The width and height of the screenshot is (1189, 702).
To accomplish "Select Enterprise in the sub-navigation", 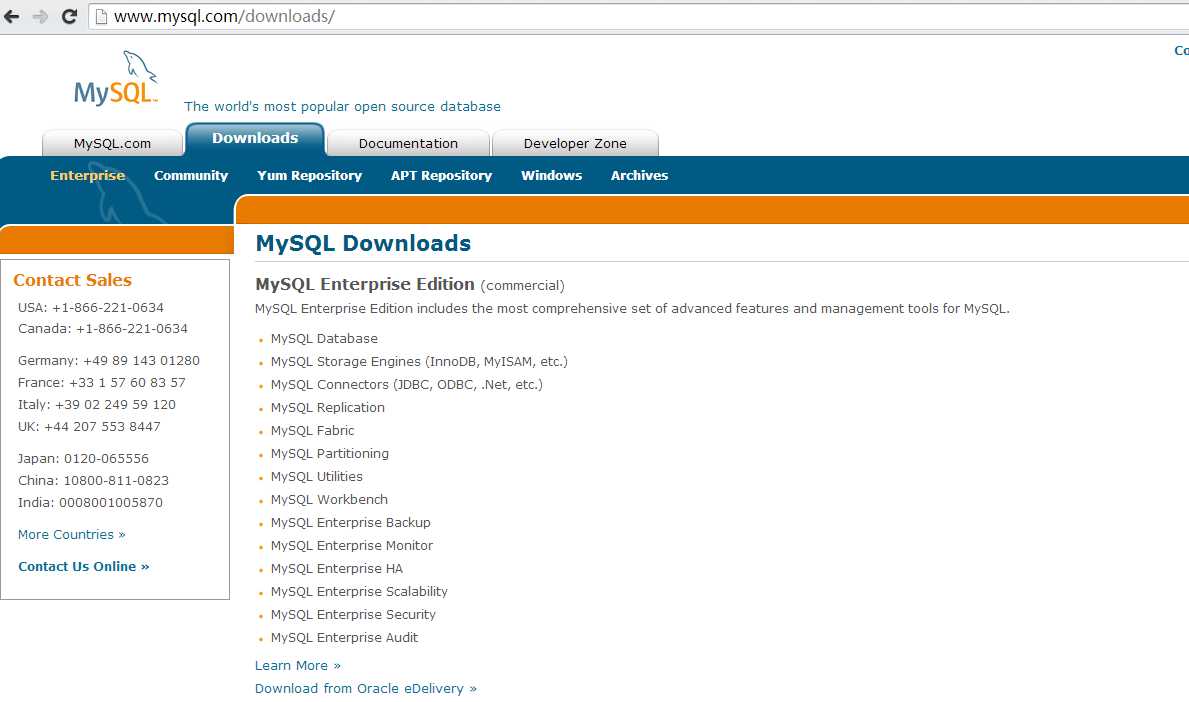I will [x=87, y=175].
